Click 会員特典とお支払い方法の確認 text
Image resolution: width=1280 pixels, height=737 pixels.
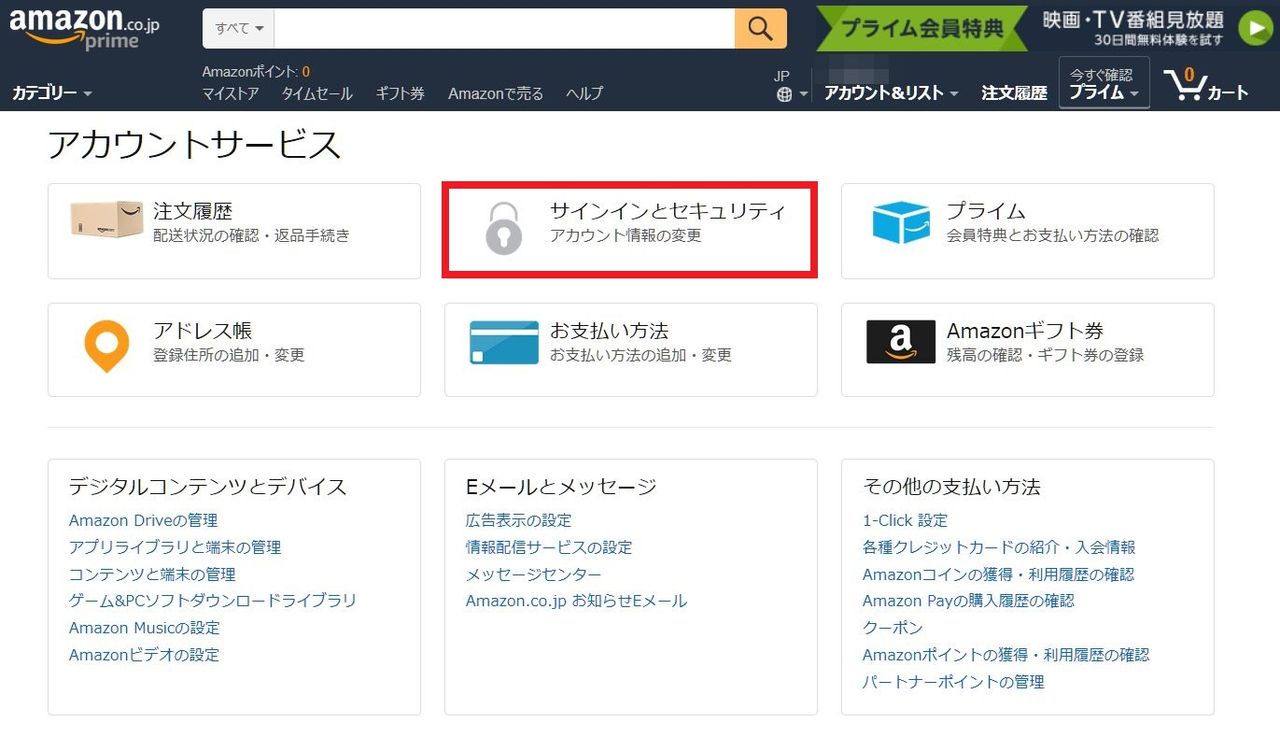tap(1053, 236)
